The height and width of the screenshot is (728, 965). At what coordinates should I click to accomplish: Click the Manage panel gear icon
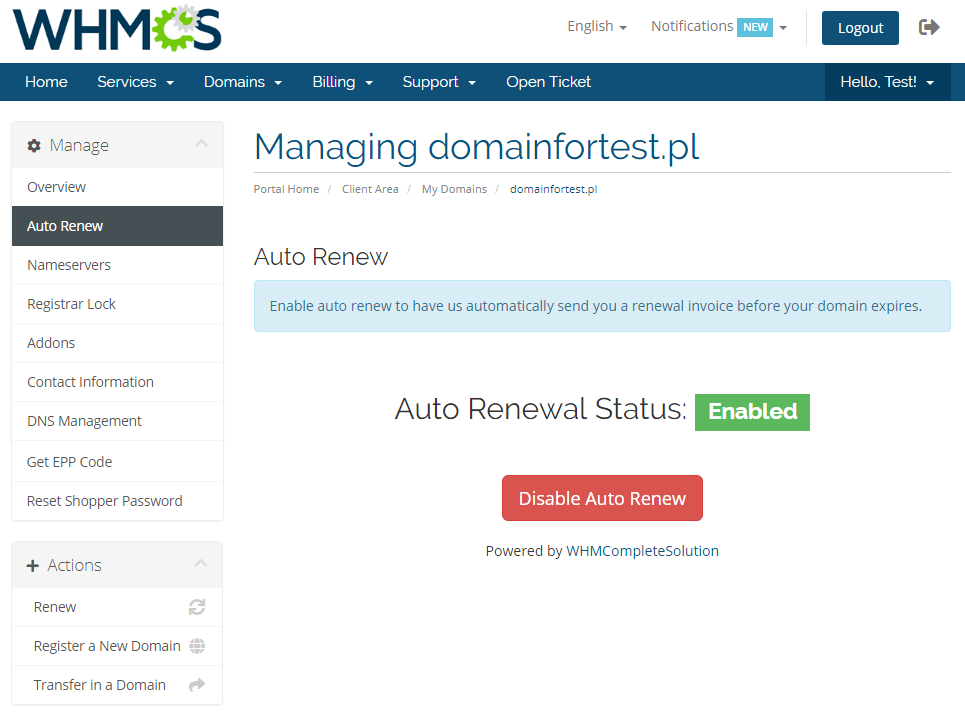tap(34, 145)
